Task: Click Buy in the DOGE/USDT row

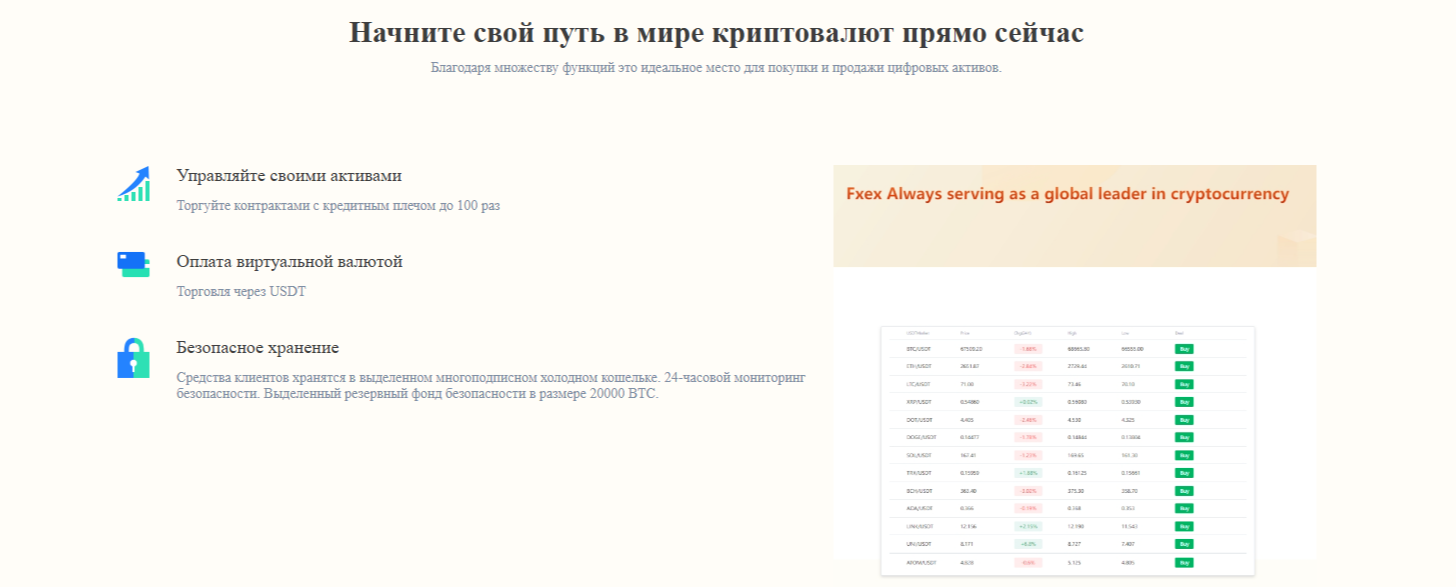Action: (x=1184, y=437)
